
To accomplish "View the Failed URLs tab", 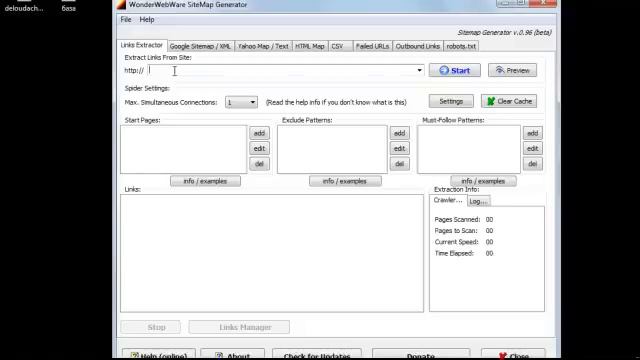I will coord(372,46).
